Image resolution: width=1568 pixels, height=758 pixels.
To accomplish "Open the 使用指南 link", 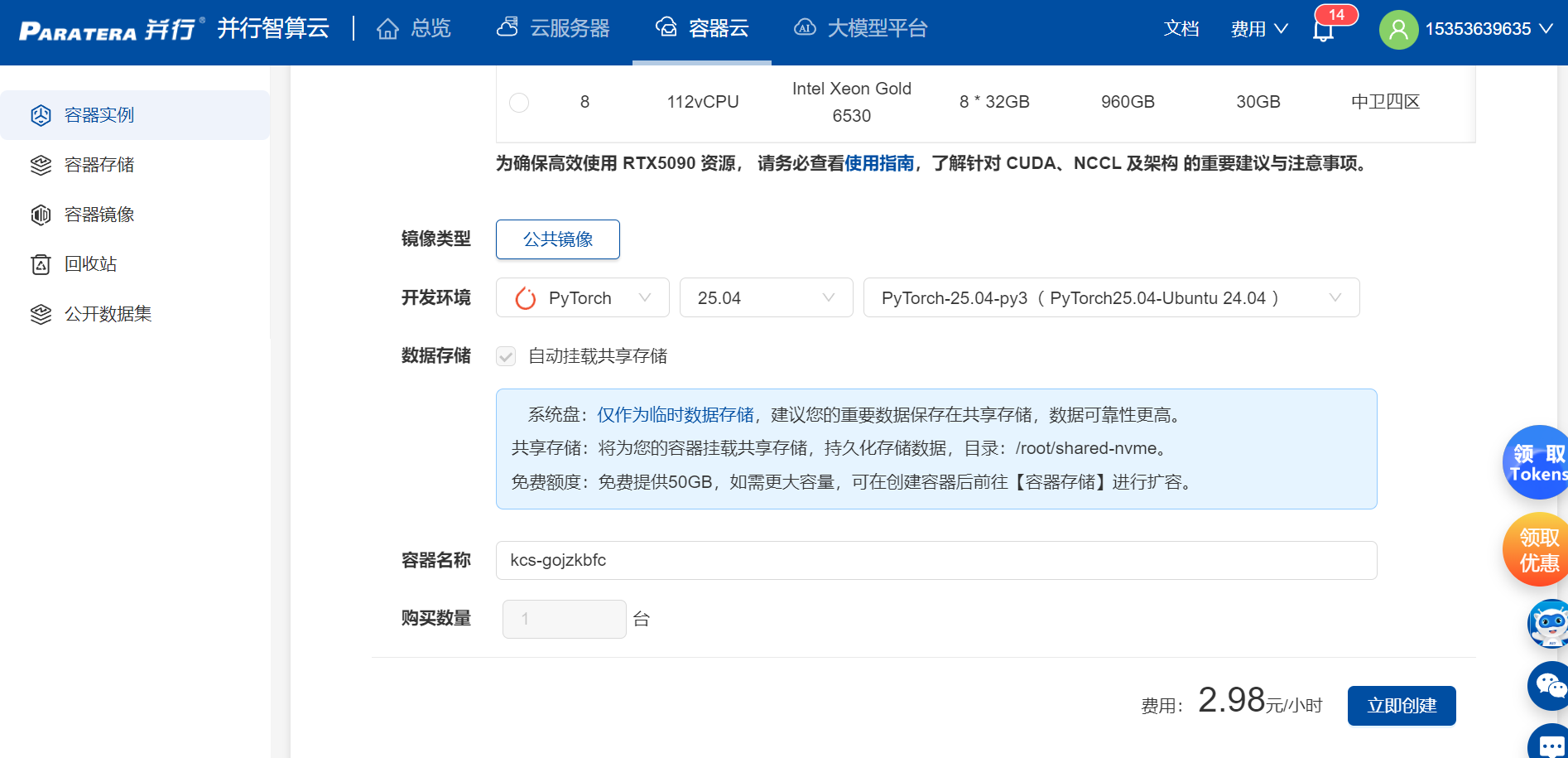I will (879, 163).
